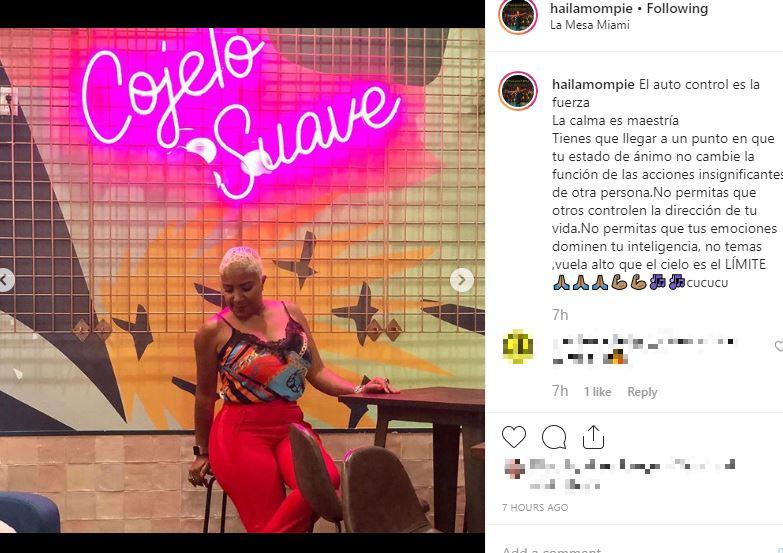Click the small avatar next to liked-by text
The height and width of the screenshot is (553, 783).
coord(514,468)
